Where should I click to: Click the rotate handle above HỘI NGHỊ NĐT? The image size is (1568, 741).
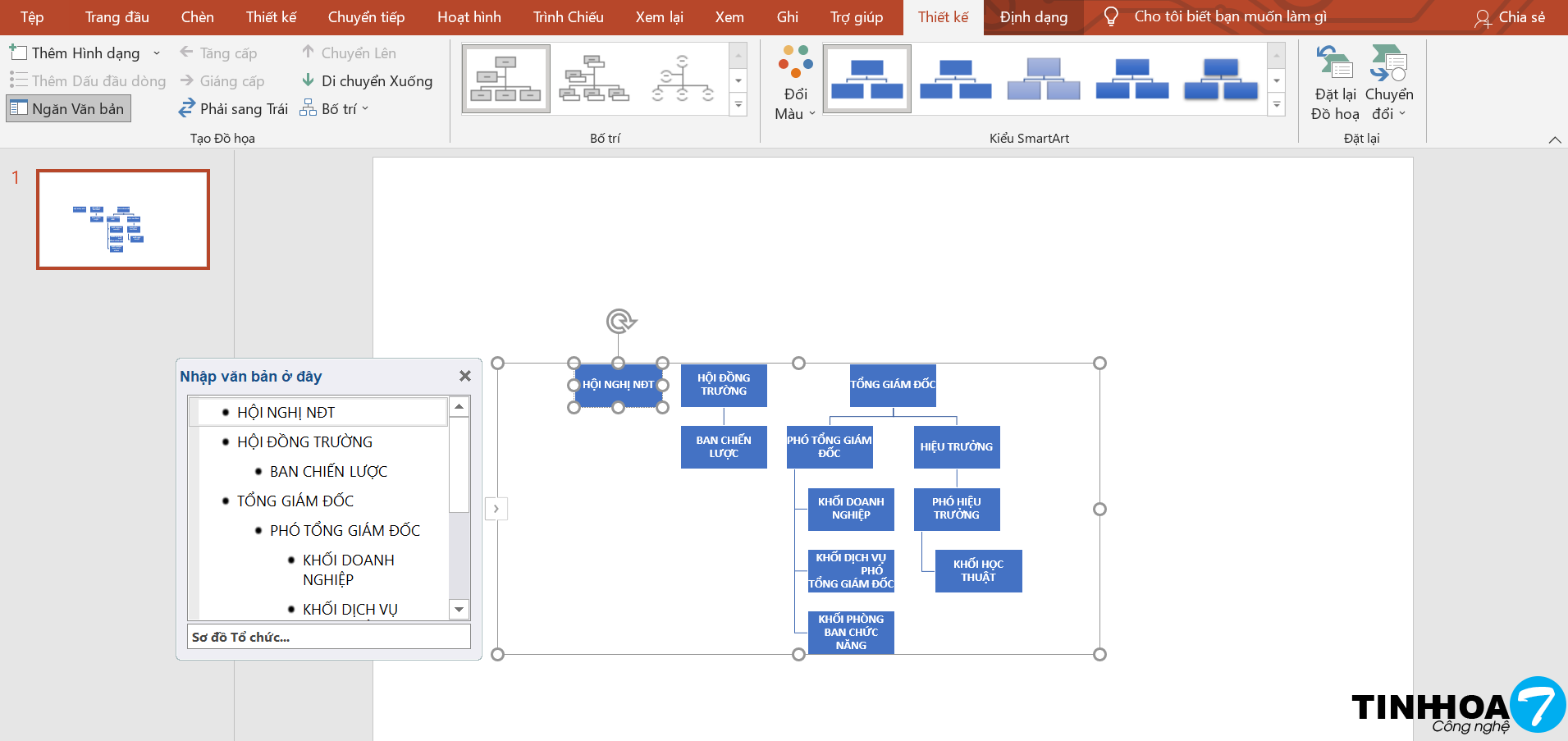[x=621, y=321]
